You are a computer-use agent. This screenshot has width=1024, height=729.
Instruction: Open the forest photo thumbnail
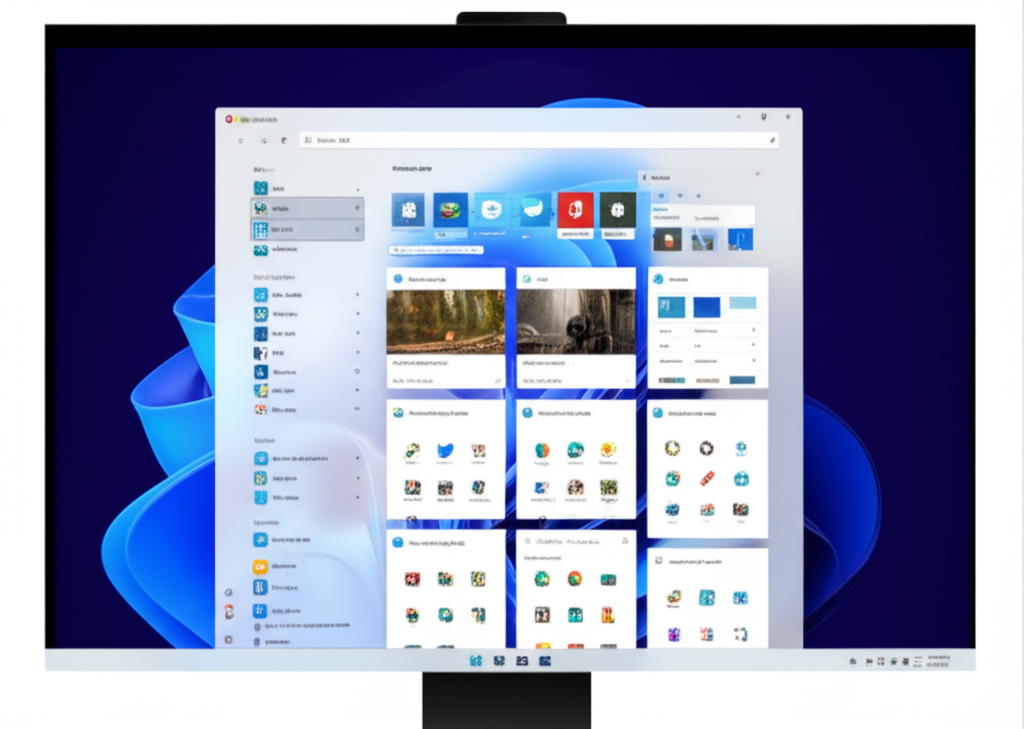445,321
